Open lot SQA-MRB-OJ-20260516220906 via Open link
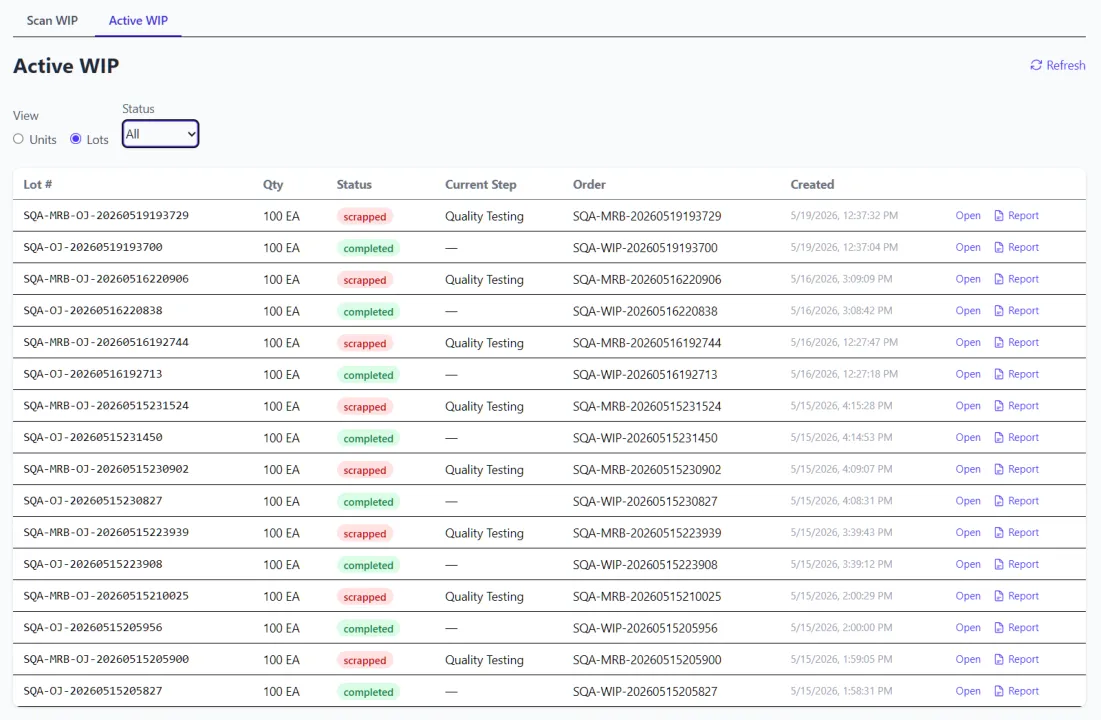 pyautogui.click(x=968, y=279)
